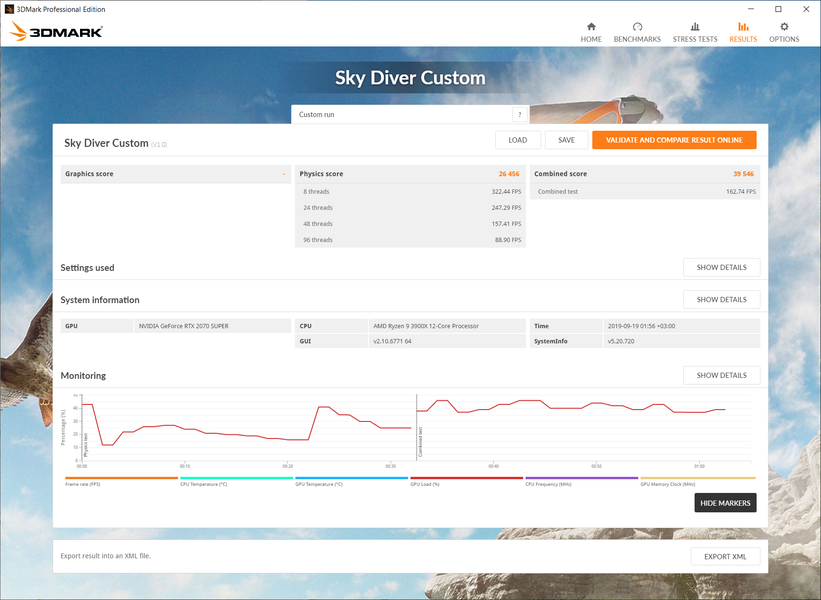The width and height of the screenshot is (821, 600).
Task: Click AMD Ryzen 9 3900X processor text
Action: (x=426, y=326)
